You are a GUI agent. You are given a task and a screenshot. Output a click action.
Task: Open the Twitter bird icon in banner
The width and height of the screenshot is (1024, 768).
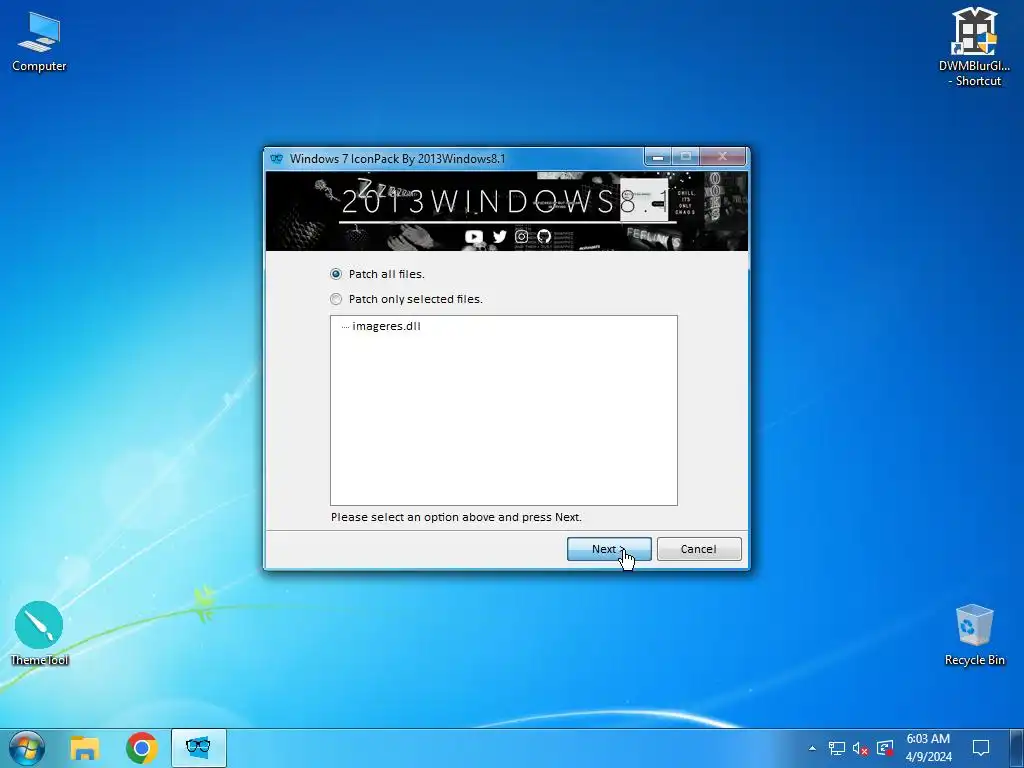pos(500,236)
